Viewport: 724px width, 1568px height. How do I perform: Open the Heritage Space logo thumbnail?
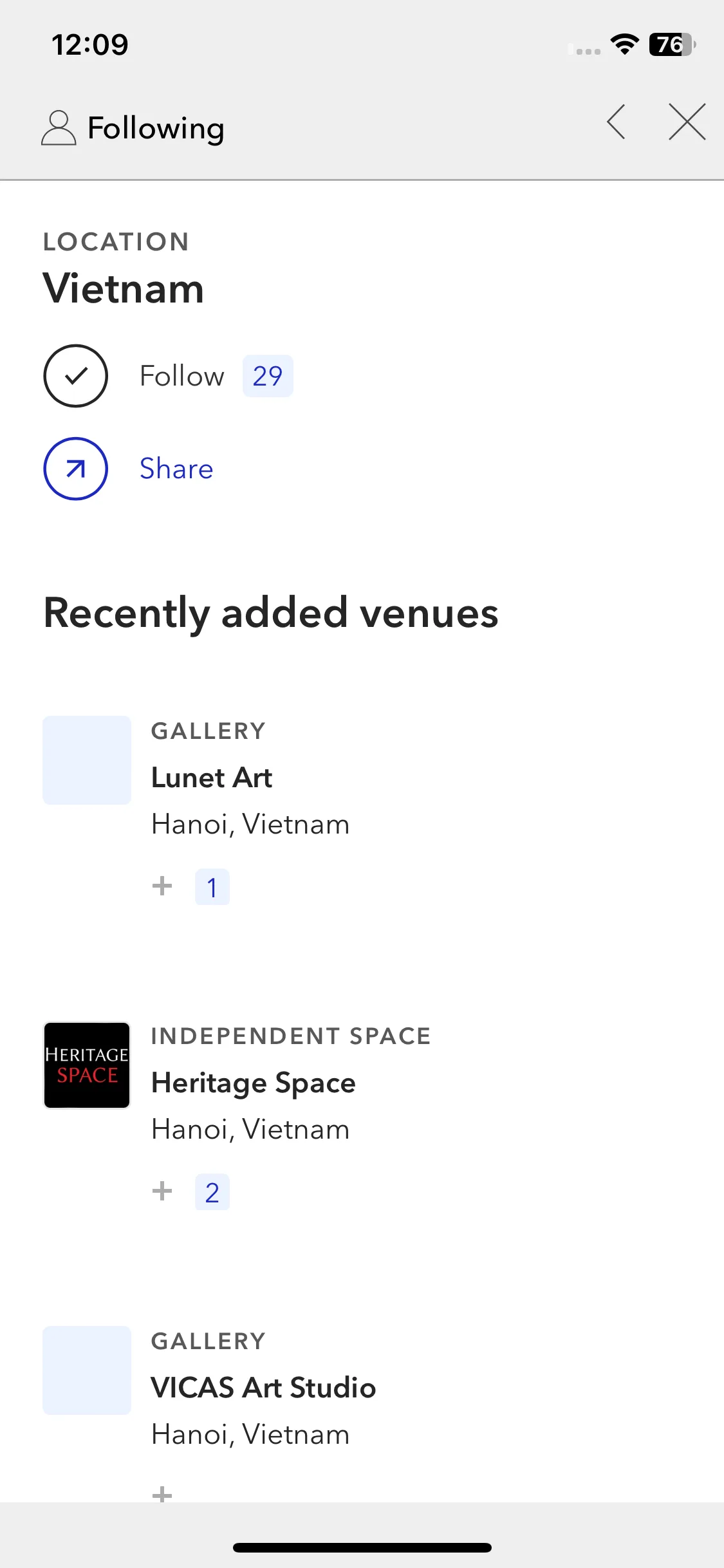(x=87, y=1065)
